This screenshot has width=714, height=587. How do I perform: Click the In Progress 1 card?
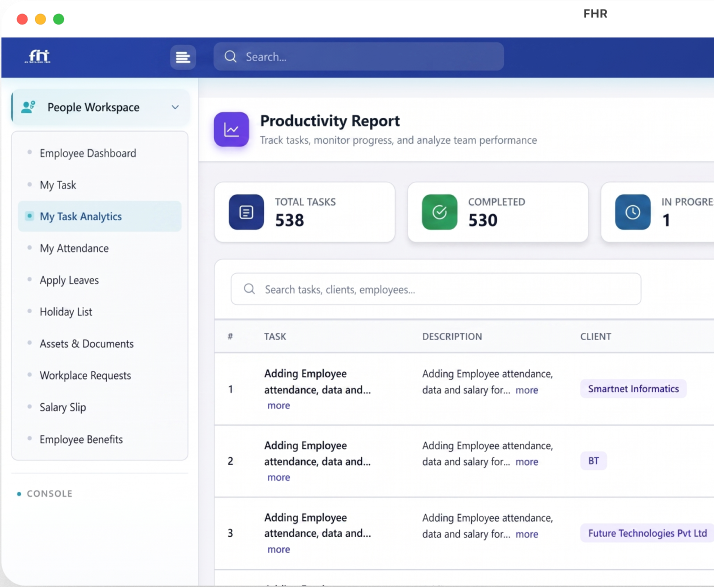(x=658, y=212)
